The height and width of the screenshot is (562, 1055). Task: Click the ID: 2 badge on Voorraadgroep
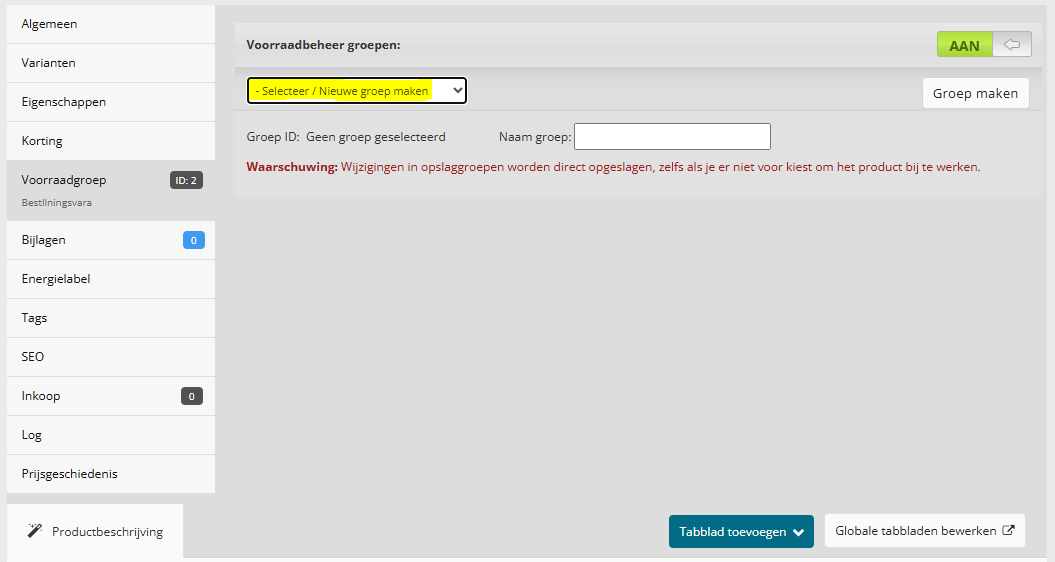[x=186, y=180]
